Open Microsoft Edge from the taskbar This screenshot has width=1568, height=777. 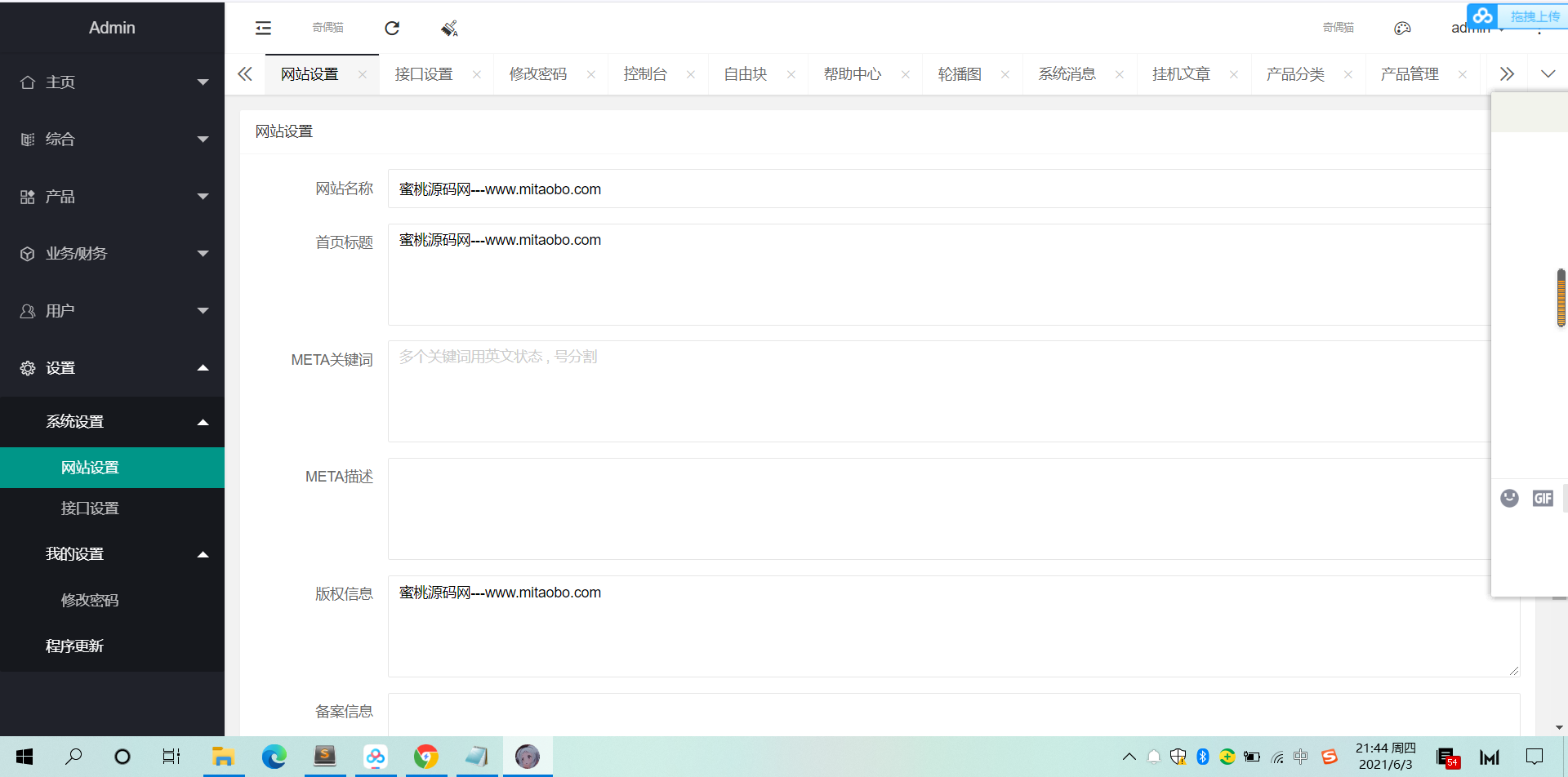coord(274,757)
